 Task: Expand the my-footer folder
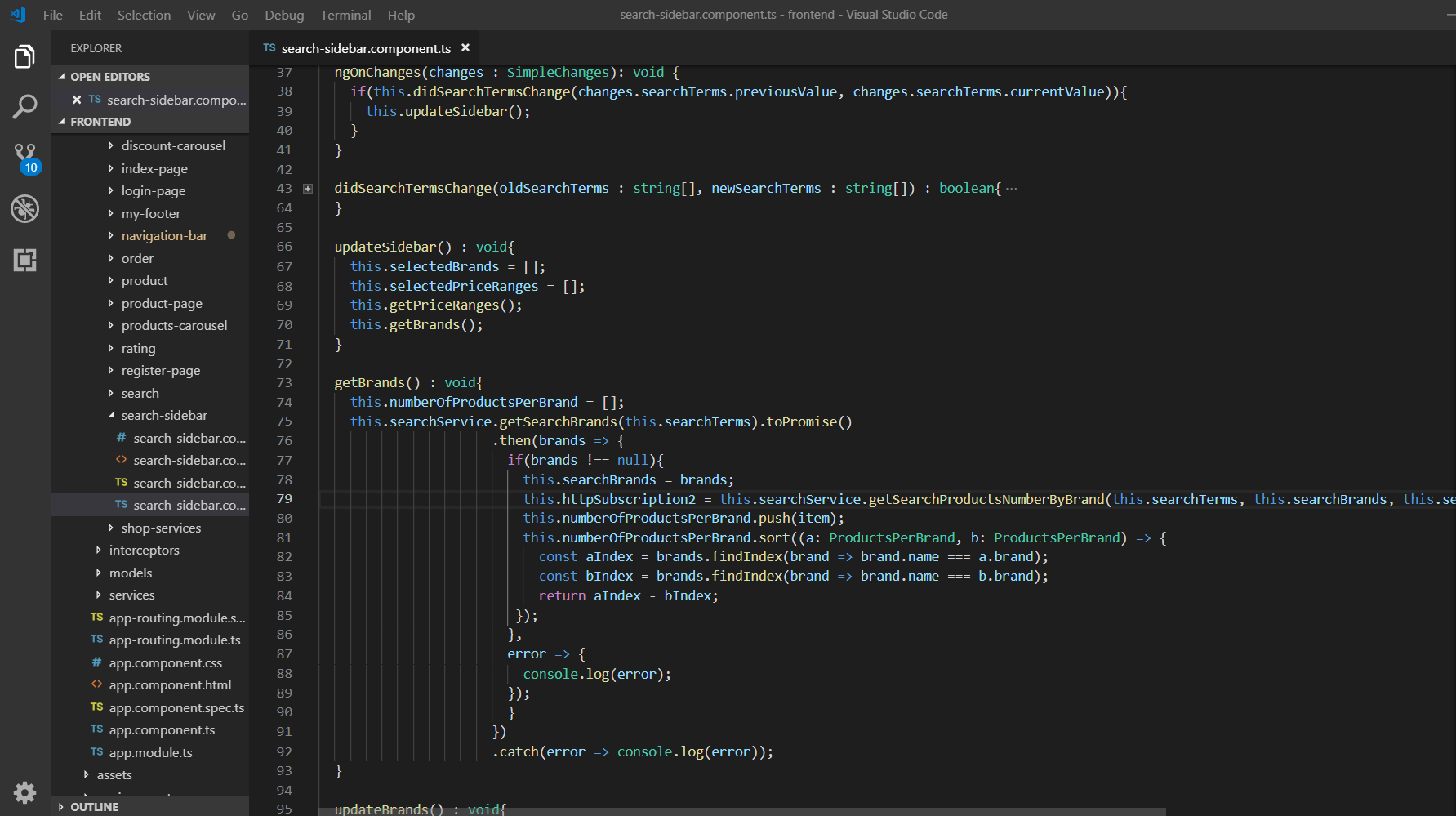[151, 213]
